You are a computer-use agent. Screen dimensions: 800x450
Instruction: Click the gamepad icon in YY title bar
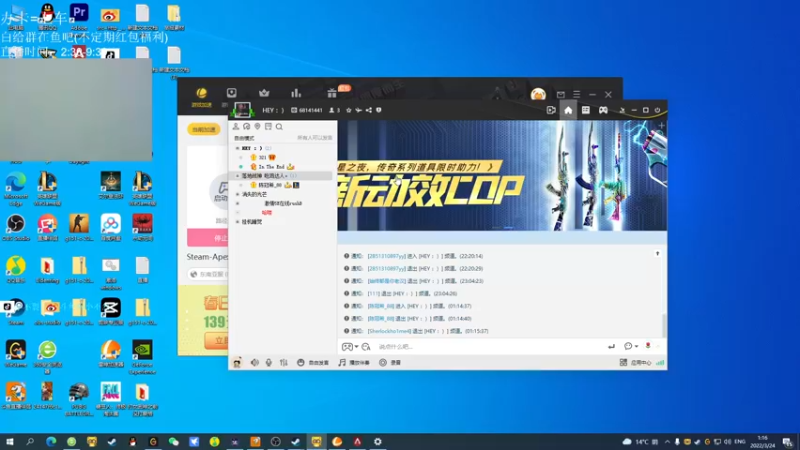(603, 110)
